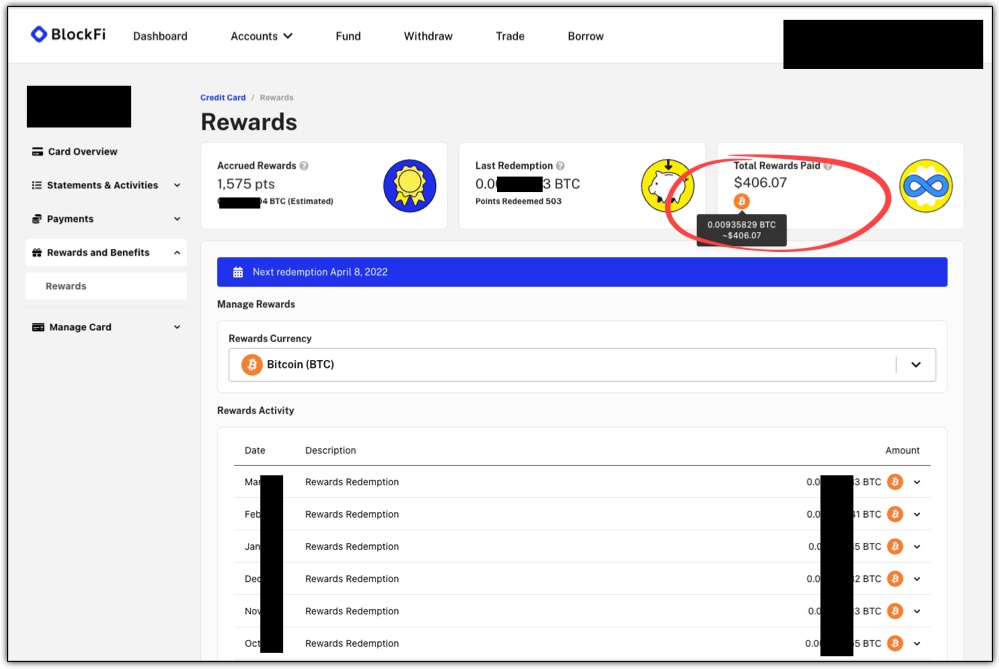This screenshot has height=669, width=999.
Task: Open the Withdraw page
Action: pos(428,36)
